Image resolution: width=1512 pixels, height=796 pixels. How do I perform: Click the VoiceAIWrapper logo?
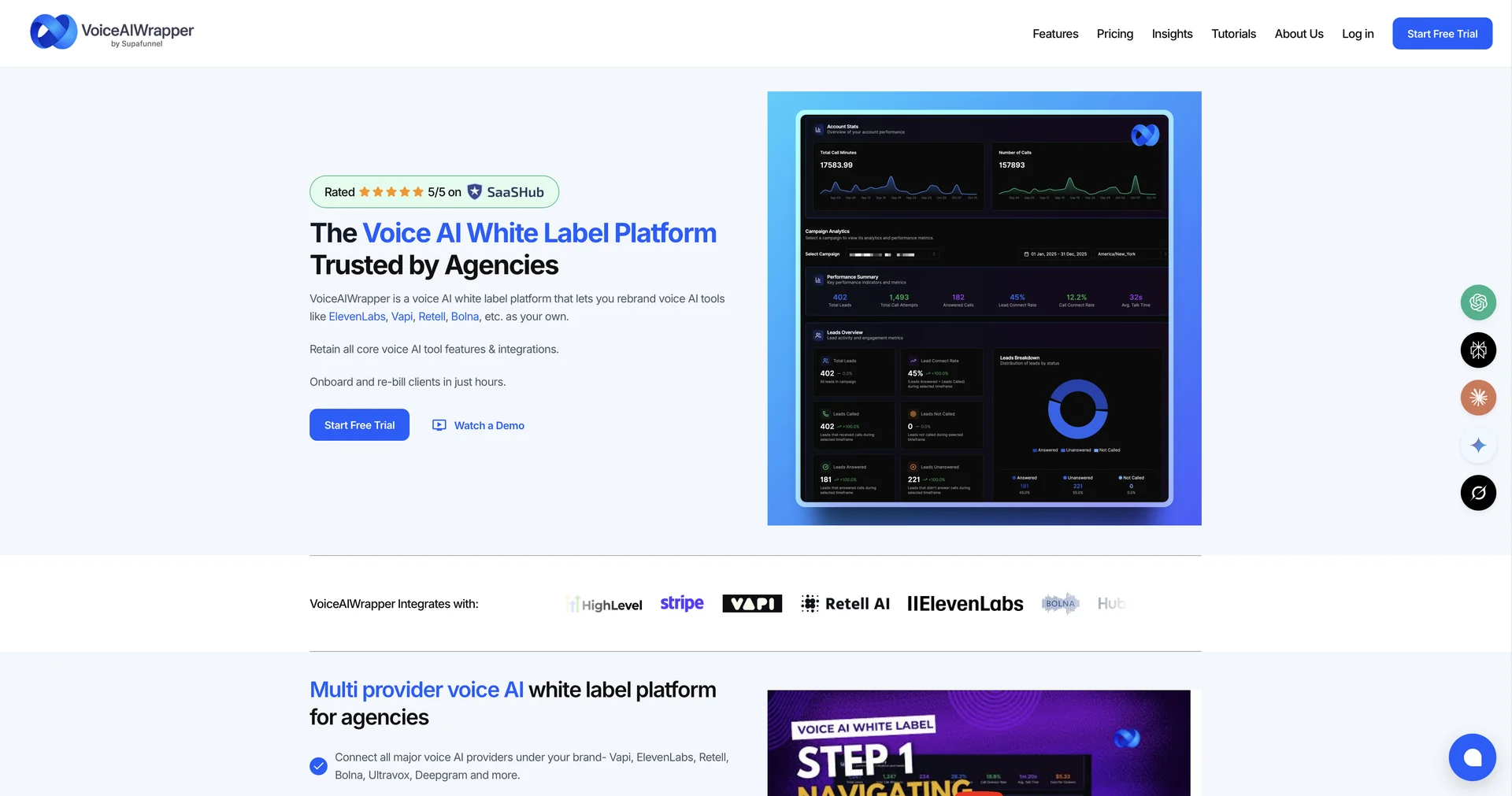pyautogui.click(x=111, y=31)
